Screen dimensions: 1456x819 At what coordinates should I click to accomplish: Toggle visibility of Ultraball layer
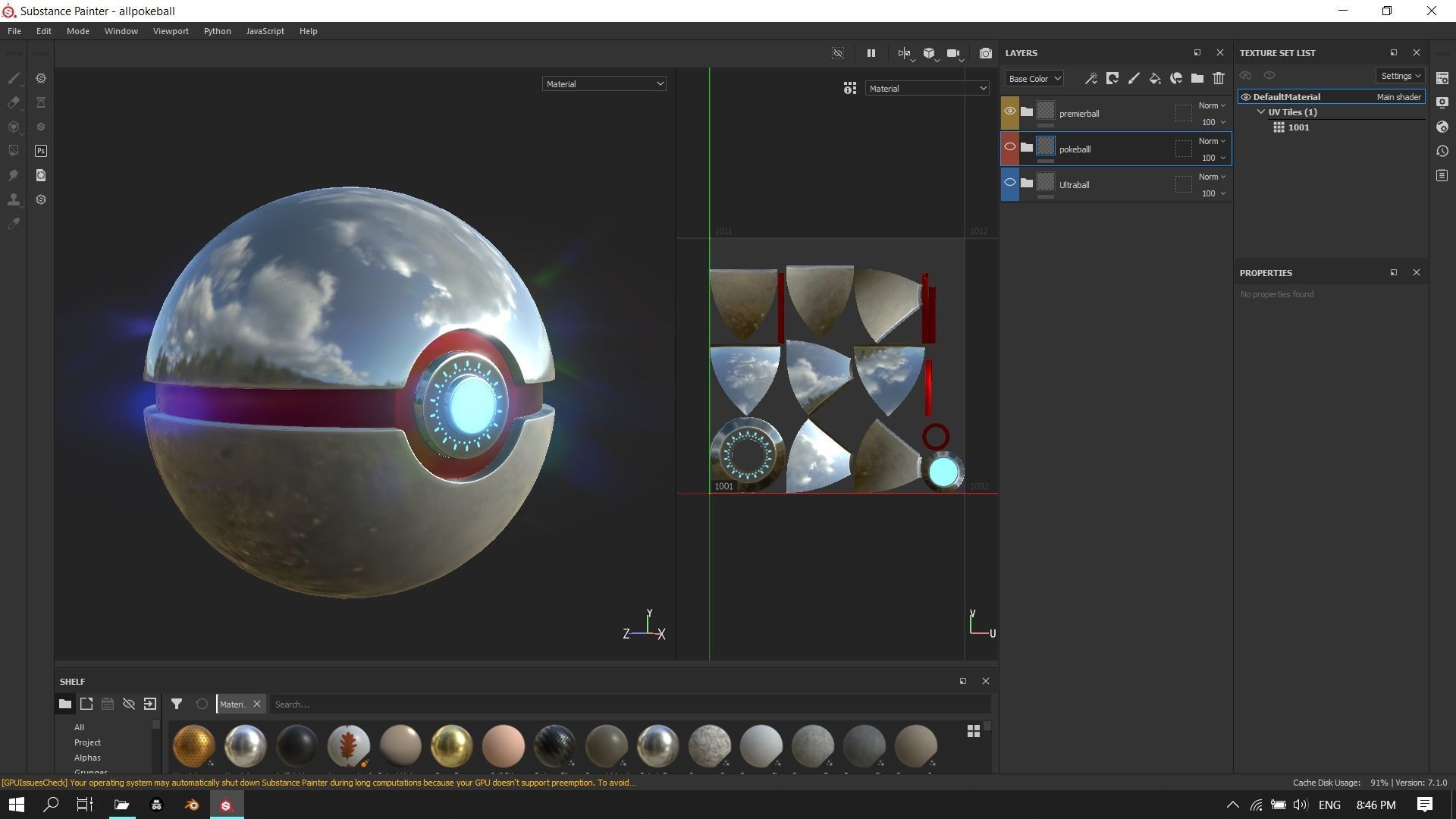coord(1009,183)
